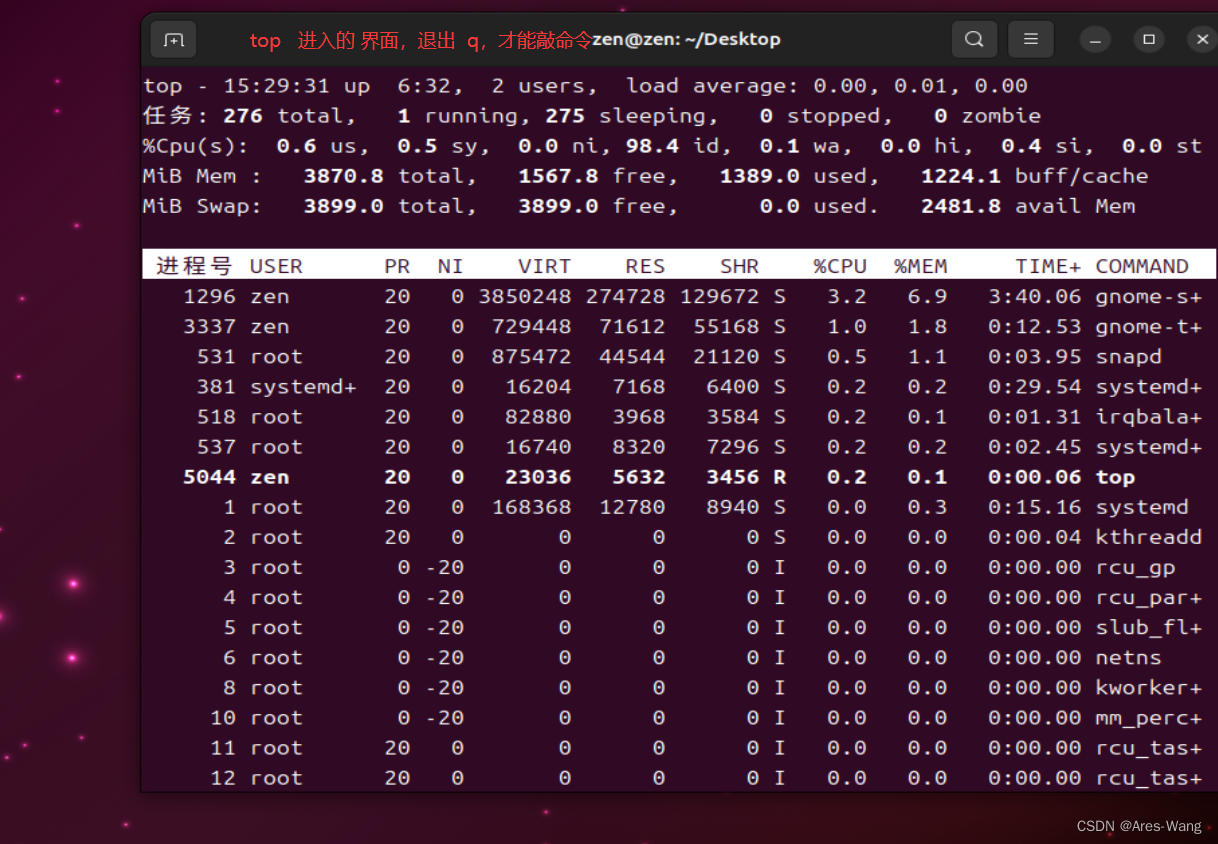Click the kworker+ command name
Viewport: 1218px width, 844px height.
pyautogui.click(x=1149, y=688)
